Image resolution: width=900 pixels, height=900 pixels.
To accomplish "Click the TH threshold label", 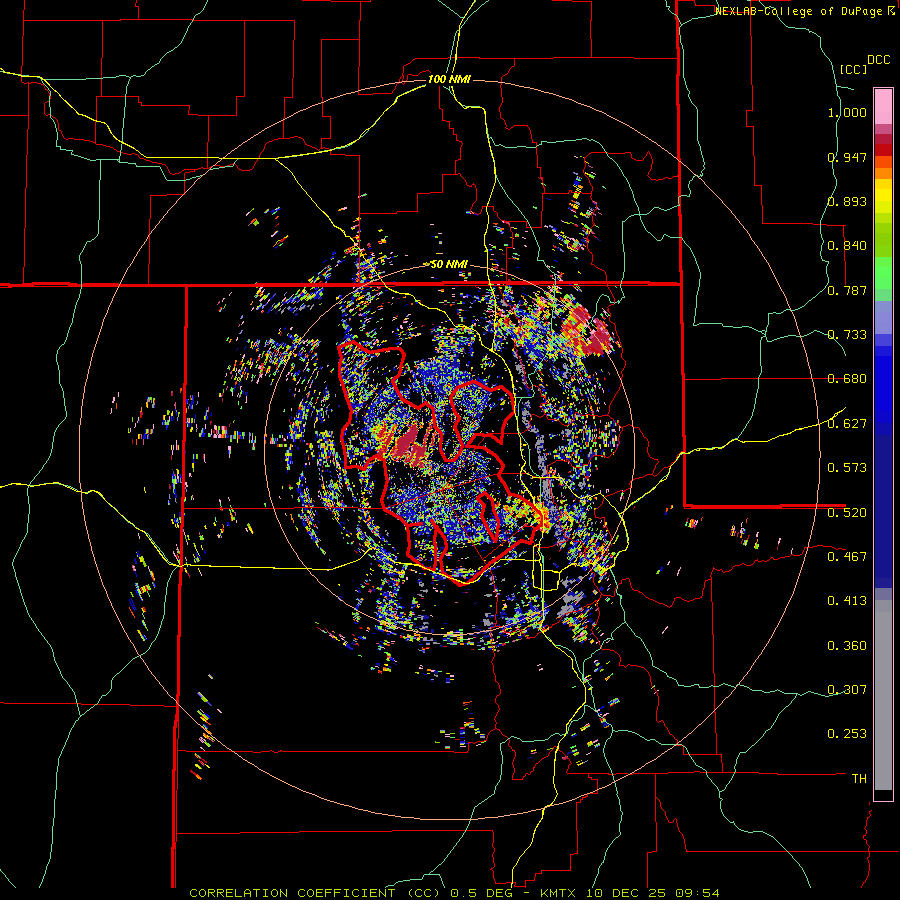I will tap(859, 778).
